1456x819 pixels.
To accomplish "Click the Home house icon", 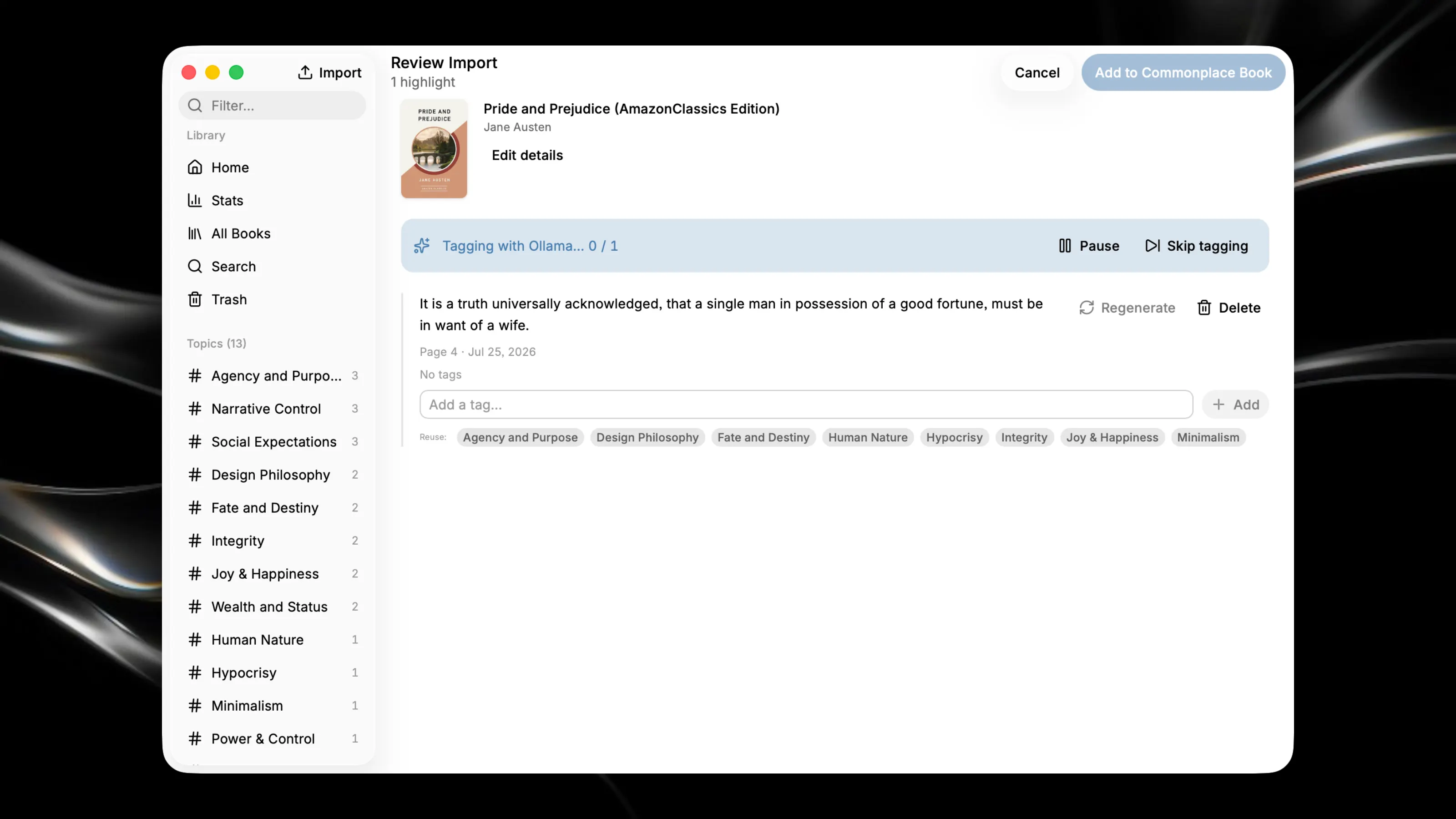I will (x=195, y=167).
